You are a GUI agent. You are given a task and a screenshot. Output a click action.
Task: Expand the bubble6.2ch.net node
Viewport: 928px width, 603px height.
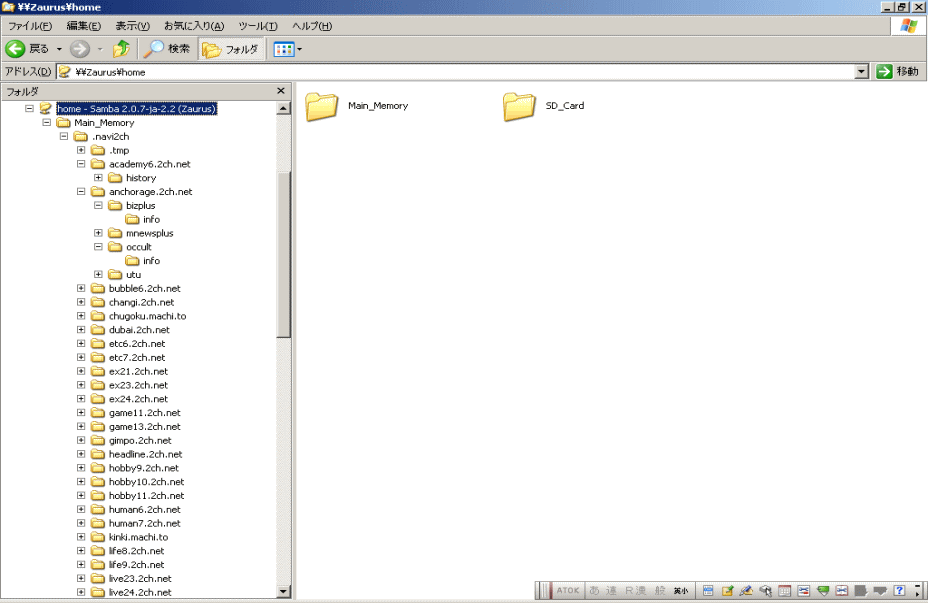pos(81,288)
